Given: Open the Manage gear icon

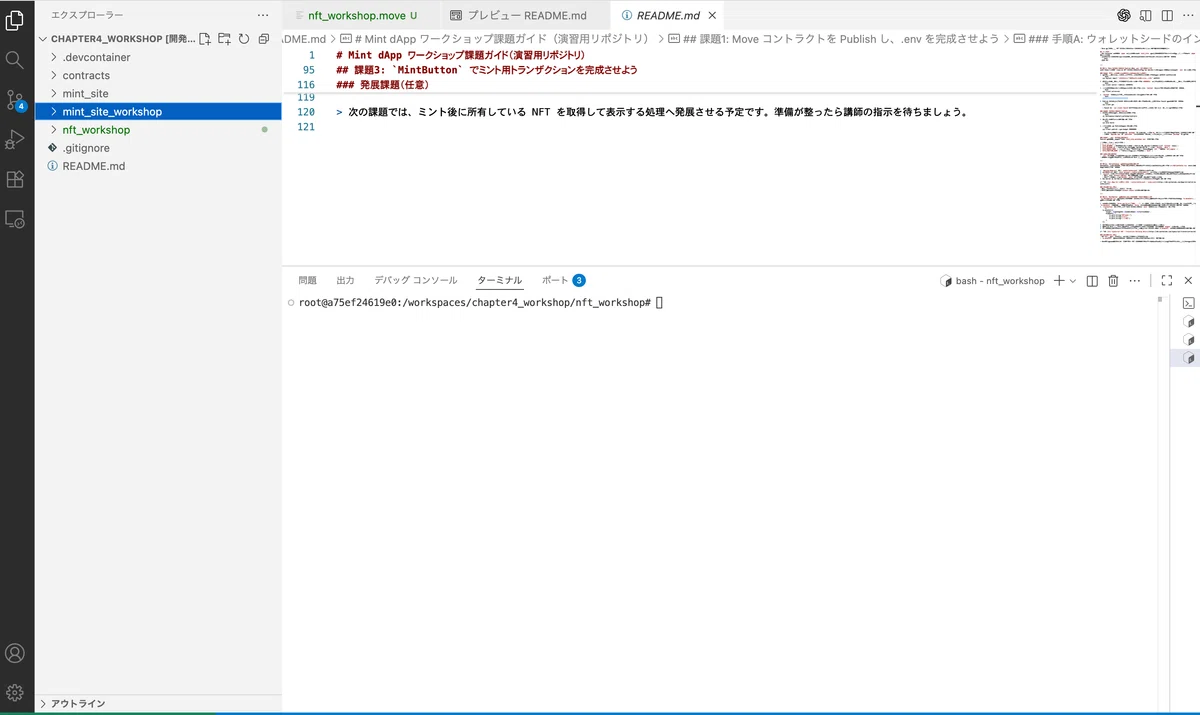Looking at the screenshot, I should 15,692.
